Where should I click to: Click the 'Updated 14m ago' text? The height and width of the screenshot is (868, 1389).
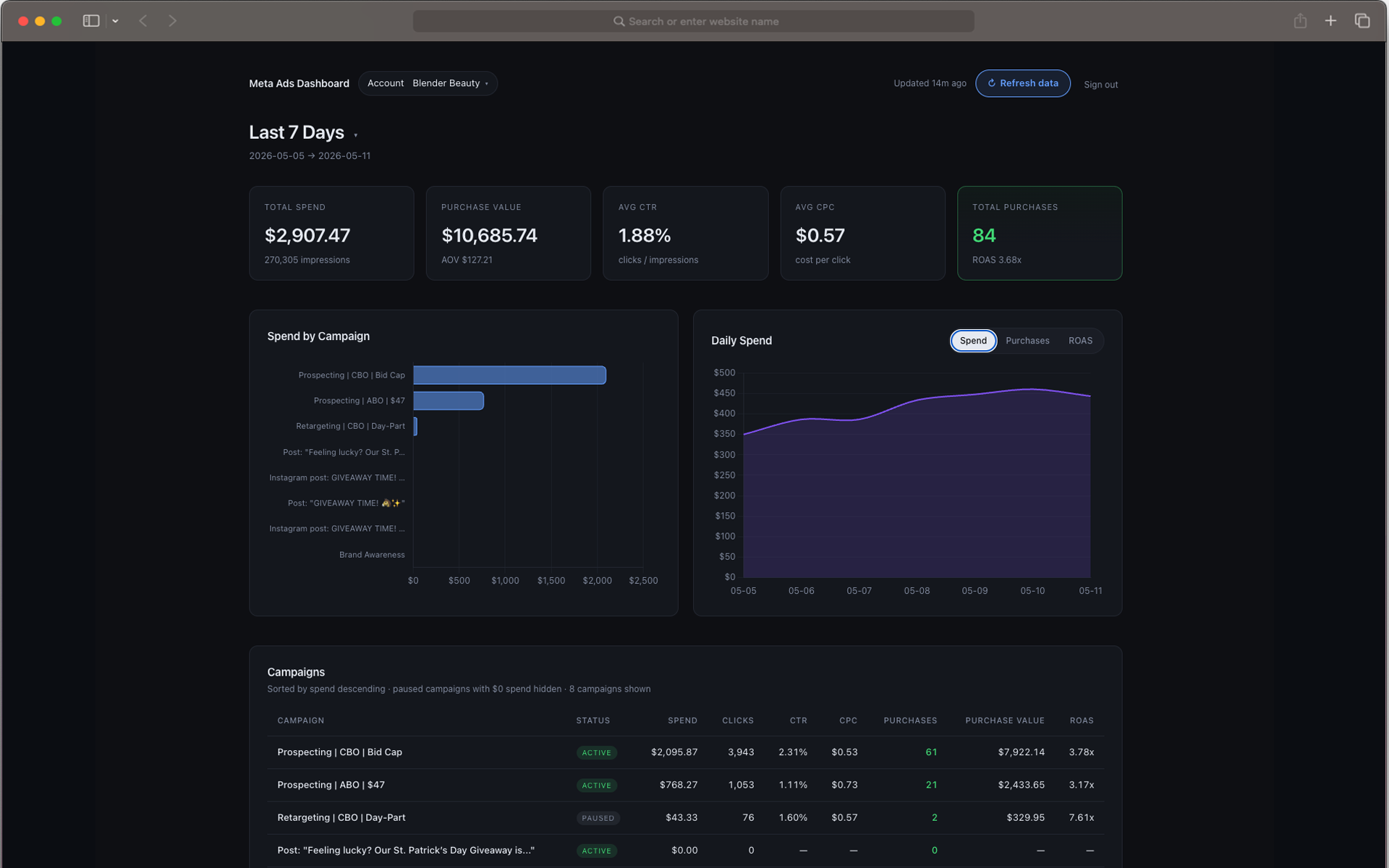tap(930, 83)
